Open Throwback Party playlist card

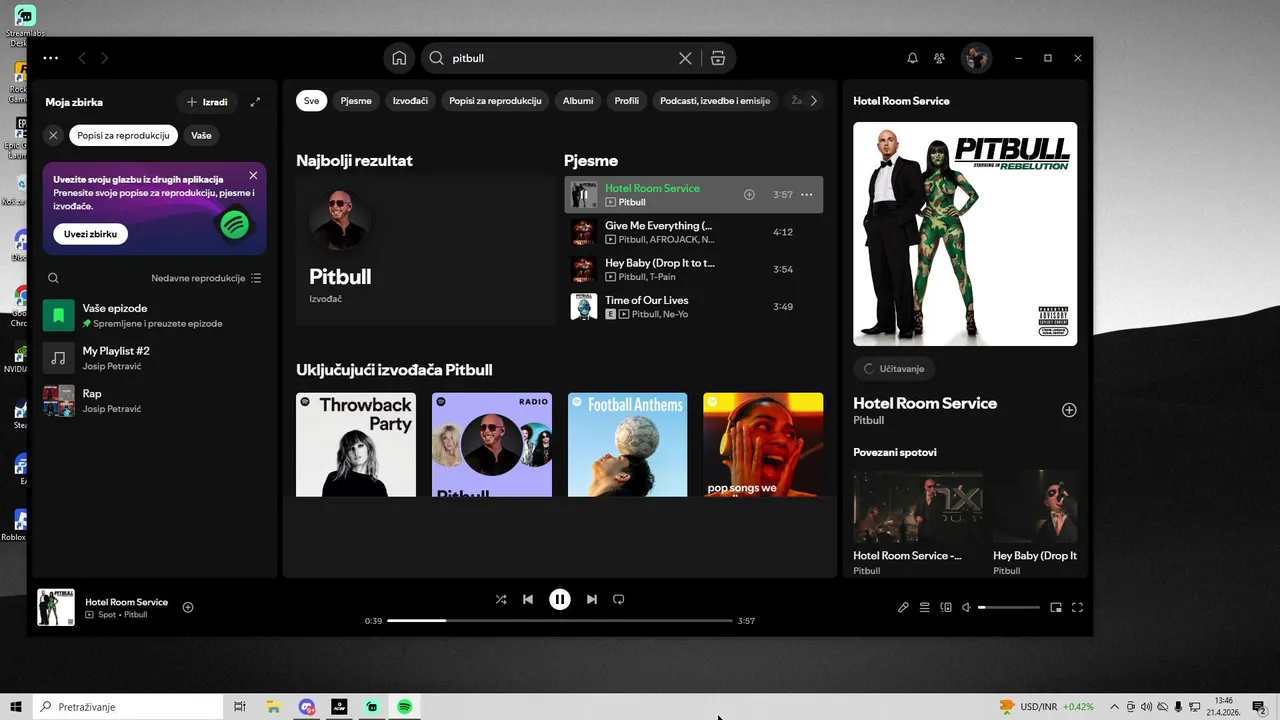tap(356, 445)
